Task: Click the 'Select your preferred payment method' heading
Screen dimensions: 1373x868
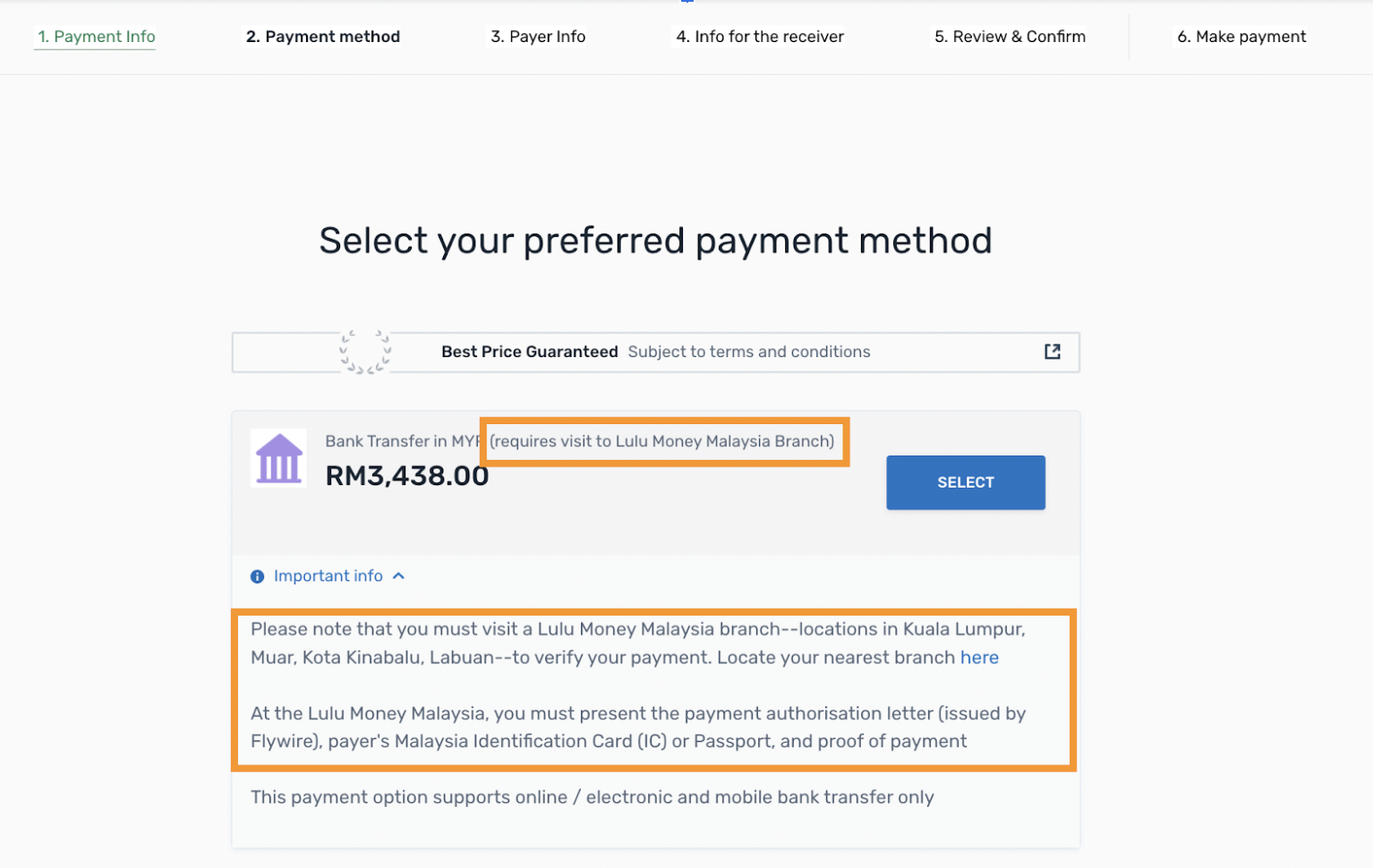Action: click(656, 241)
